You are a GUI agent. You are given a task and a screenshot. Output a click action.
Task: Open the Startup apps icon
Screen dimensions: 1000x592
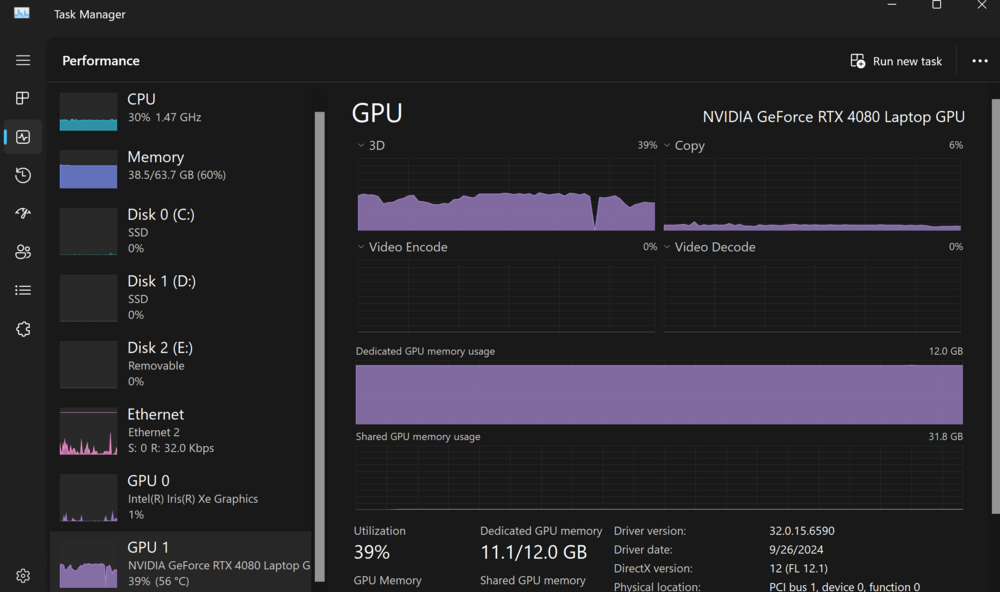coord(23,213)
